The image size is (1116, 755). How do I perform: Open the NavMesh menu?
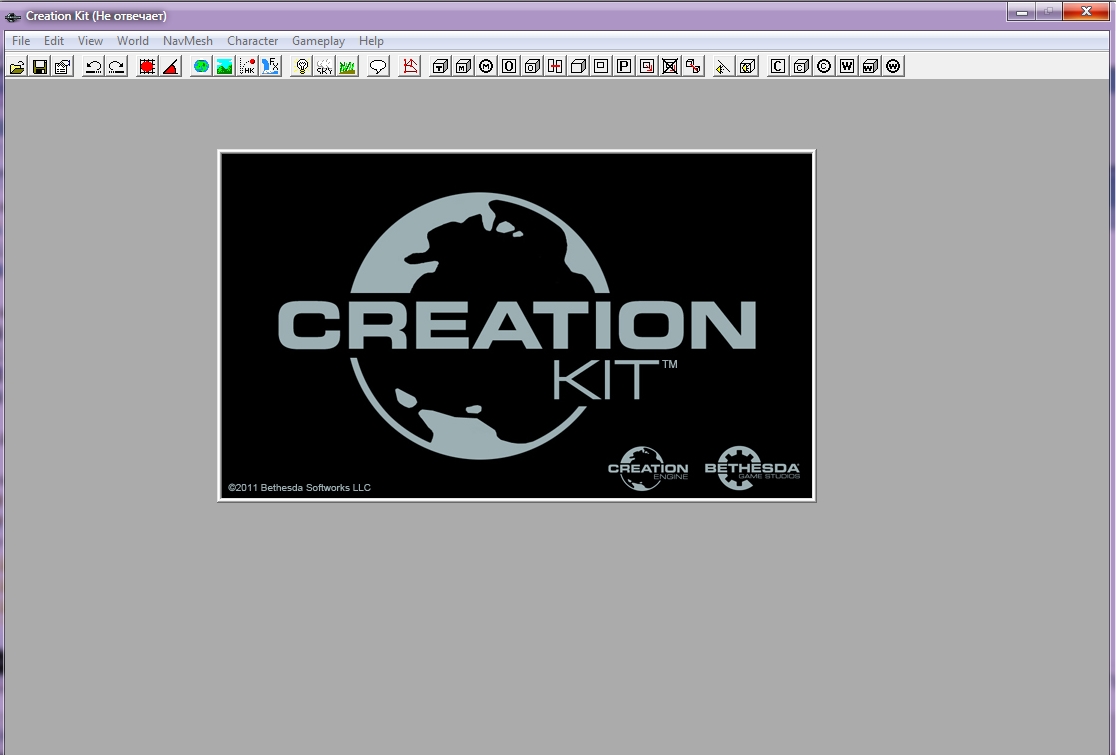[187, 41]
